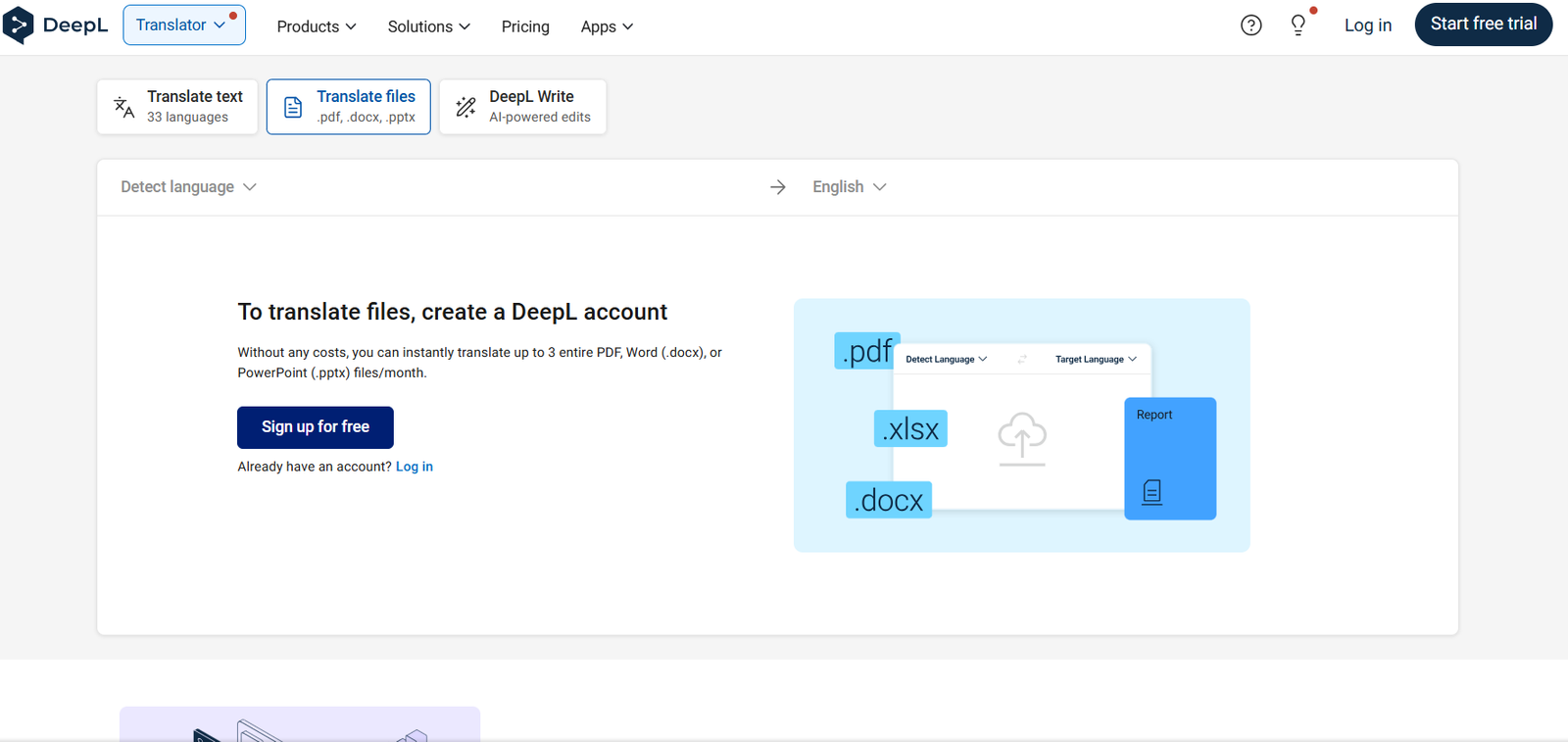Image resolution: width=1568 pixels, height=742 pixels.
Task: Click Log in in the header
Action: (1368, 25)
